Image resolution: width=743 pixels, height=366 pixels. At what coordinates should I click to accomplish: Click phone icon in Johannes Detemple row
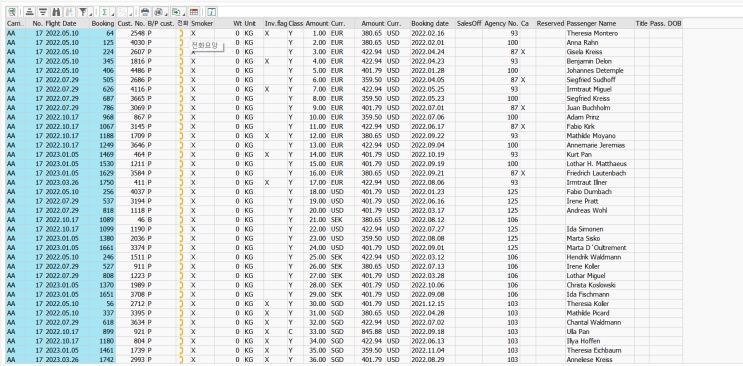point(181,71)
